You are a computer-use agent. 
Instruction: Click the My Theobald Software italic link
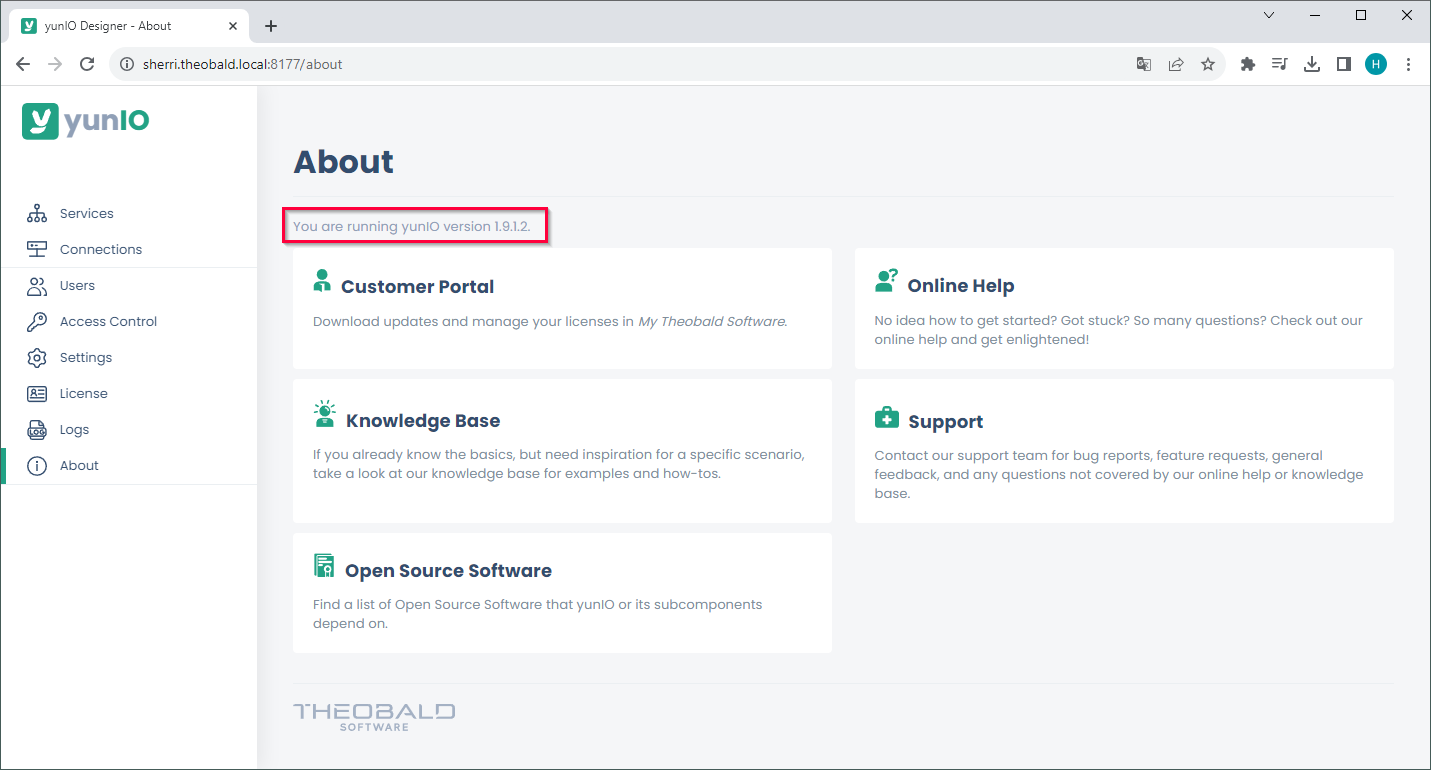pos(712,321)
